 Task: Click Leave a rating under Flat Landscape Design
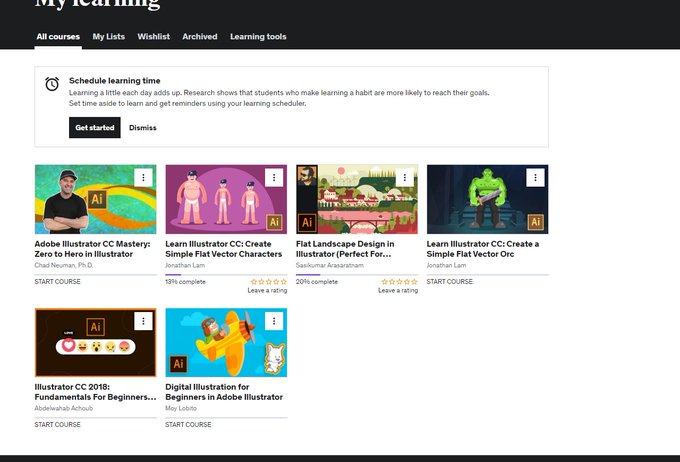[x=398, y=290]
